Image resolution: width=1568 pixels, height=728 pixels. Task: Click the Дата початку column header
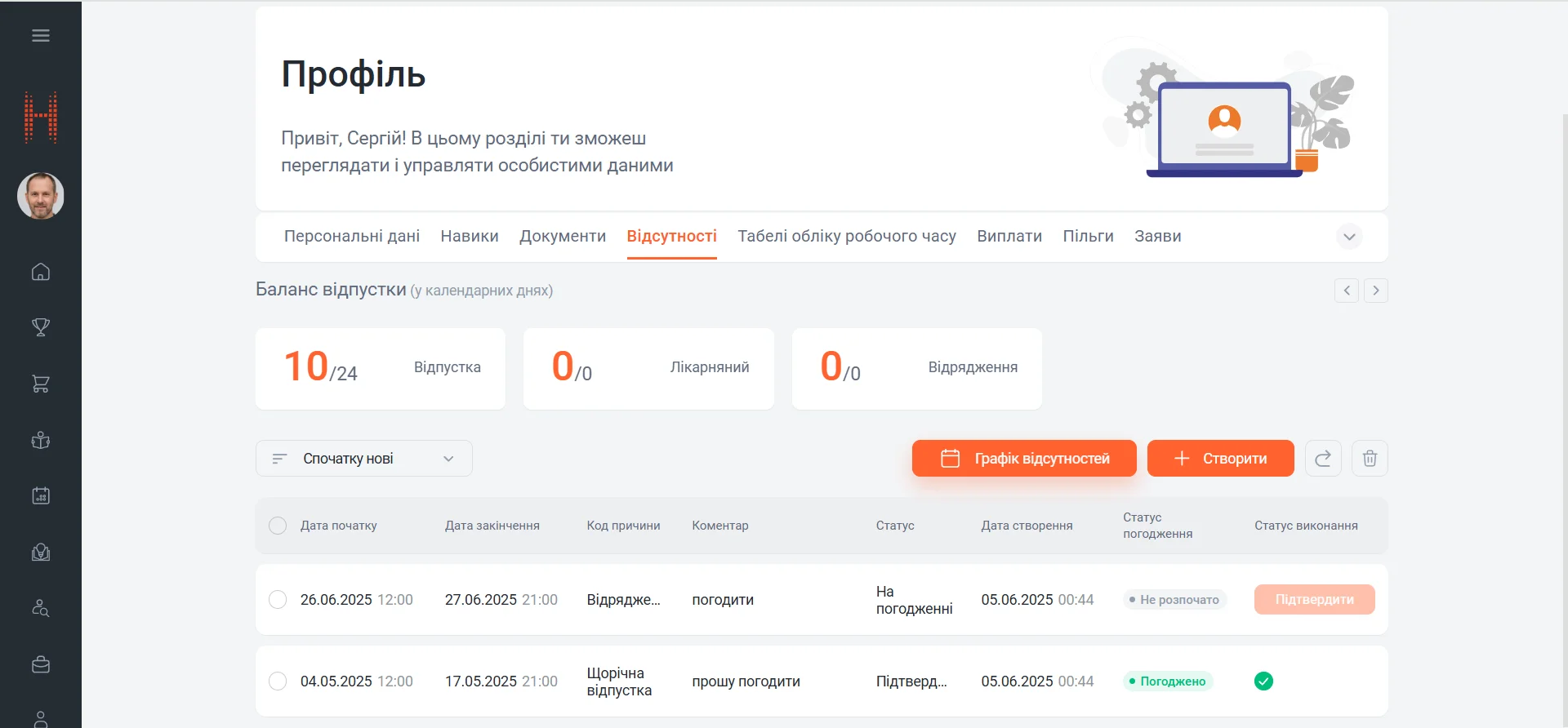pyautogui.click(x=339, y=526)
